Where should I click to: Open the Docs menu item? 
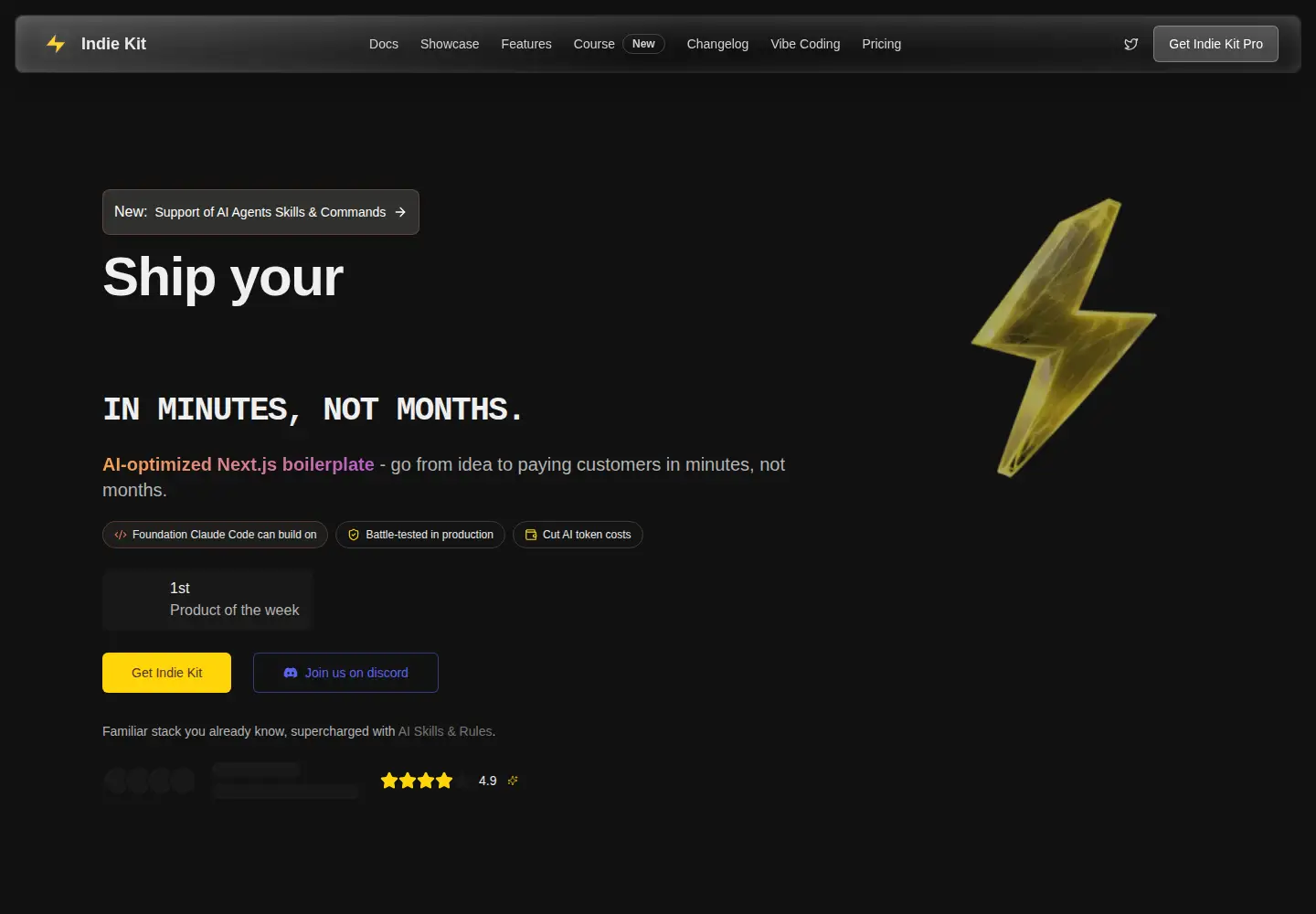coord(384,44)
